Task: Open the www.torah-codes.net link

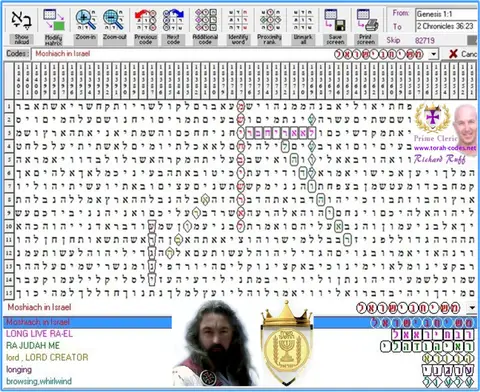Action: click(x=445, y=147)
